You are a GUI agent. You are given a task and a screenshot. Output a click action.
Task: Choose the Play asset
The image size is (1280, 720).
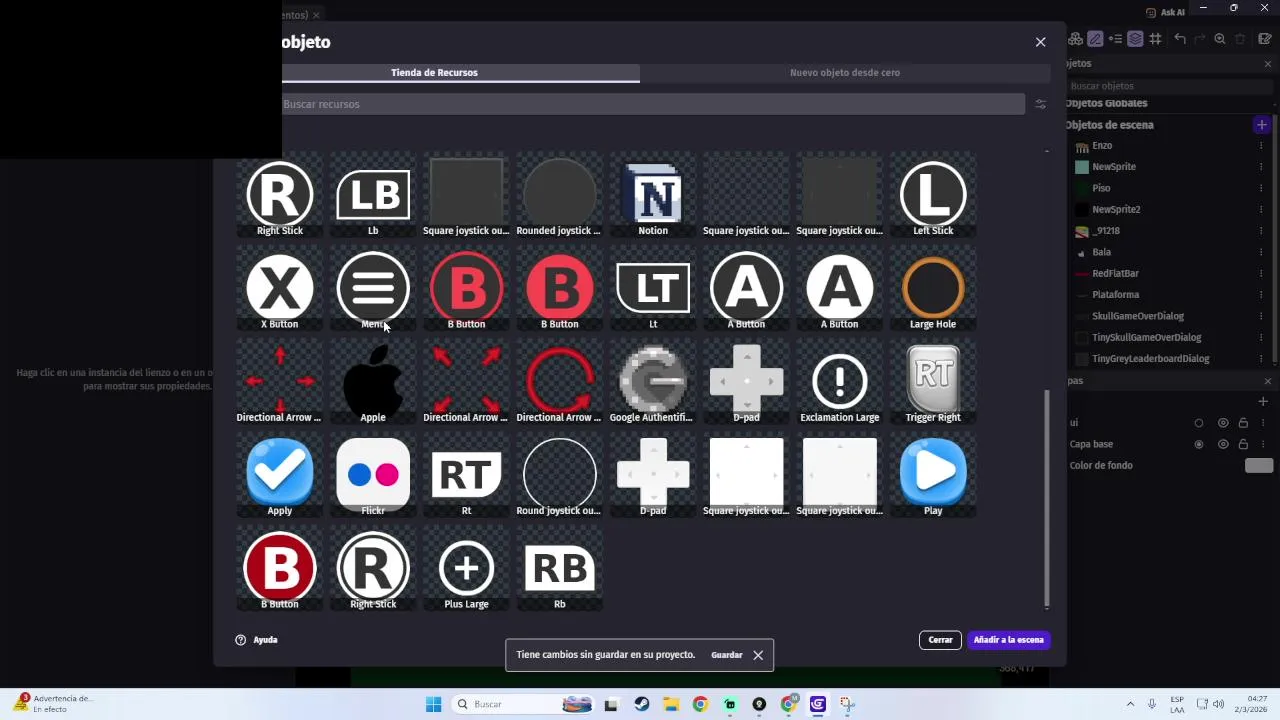click(x=933, y=474)
